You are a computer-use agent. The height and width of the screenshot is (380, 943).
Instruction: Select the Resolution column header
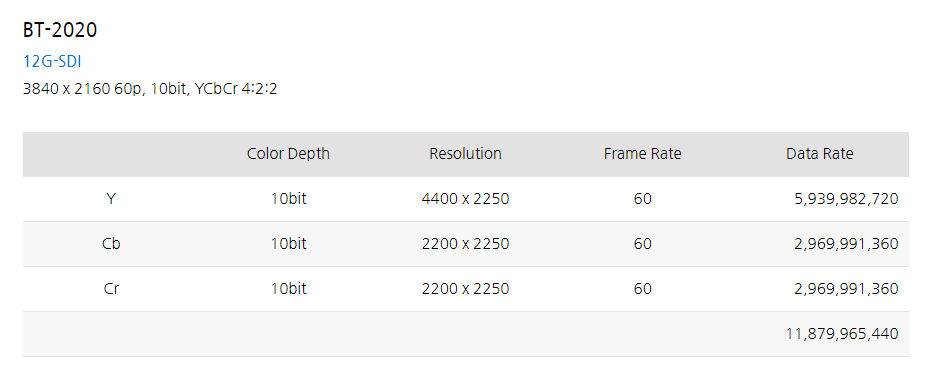coord(465,154)
